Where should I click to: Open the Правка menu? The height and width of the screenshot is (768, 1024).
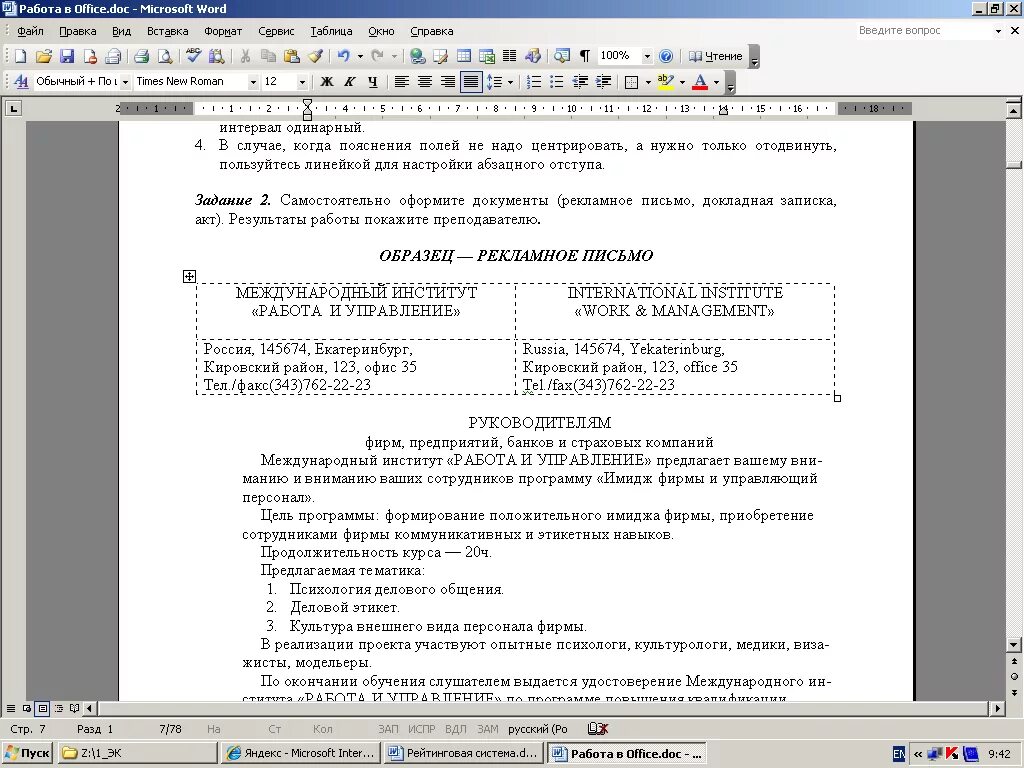pyautogui.click(x=78, y=31)
